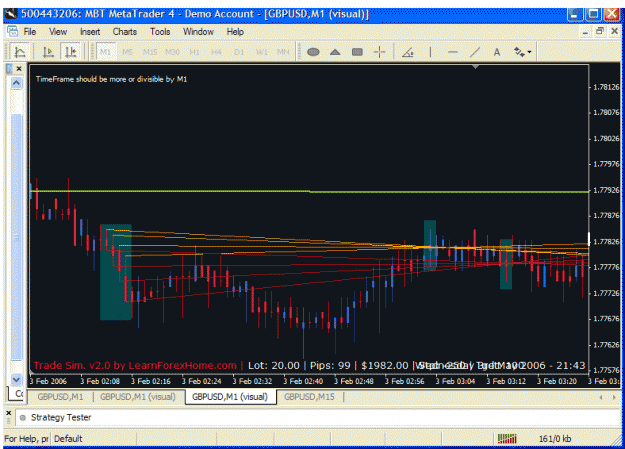The width and height of the screenshot is (625, 449).
Task: Click the Default profile in status bar
Action: (x=68, y=439)
